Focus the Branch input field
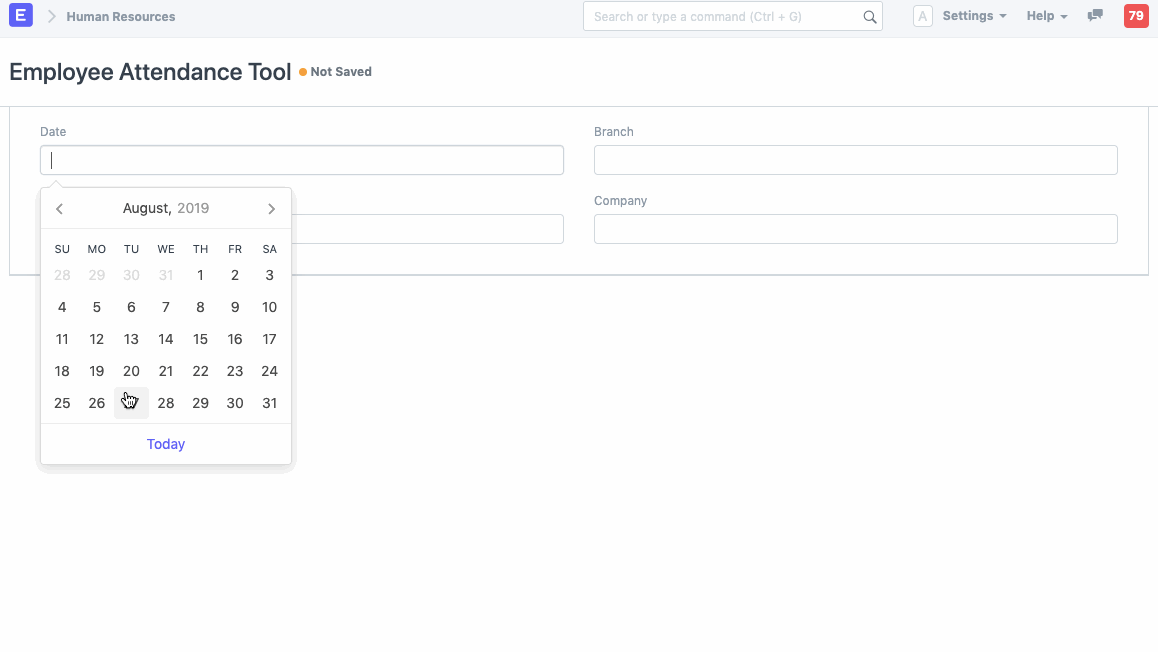Image resolution: width=1158 pixels, height=652 pixels. click(855, 160)
